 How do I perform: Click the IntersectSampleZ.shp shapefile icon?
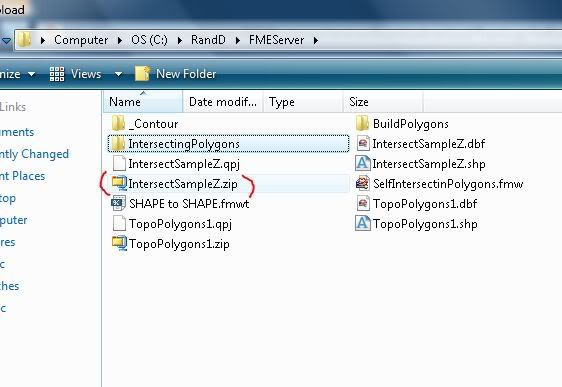click(x=362, y=163)
